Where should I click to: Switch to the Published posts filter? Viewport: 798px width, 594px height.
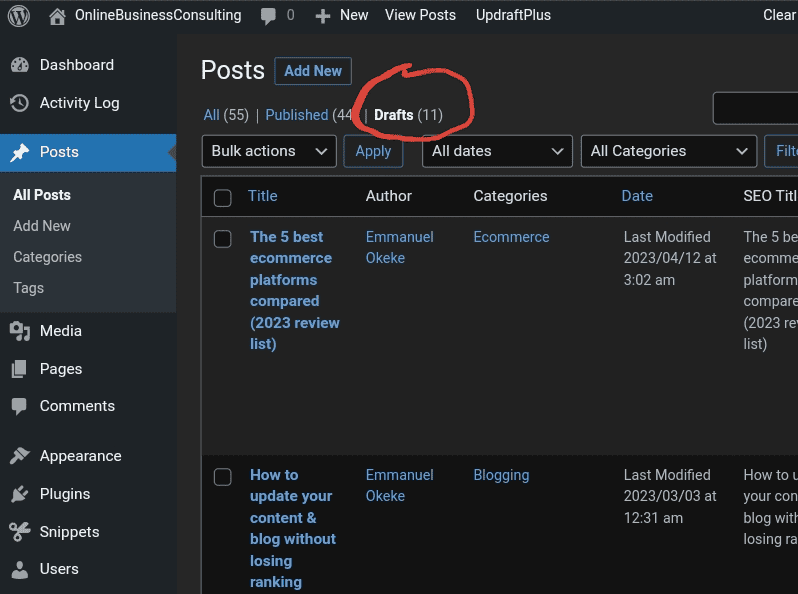tap(297, 115)
